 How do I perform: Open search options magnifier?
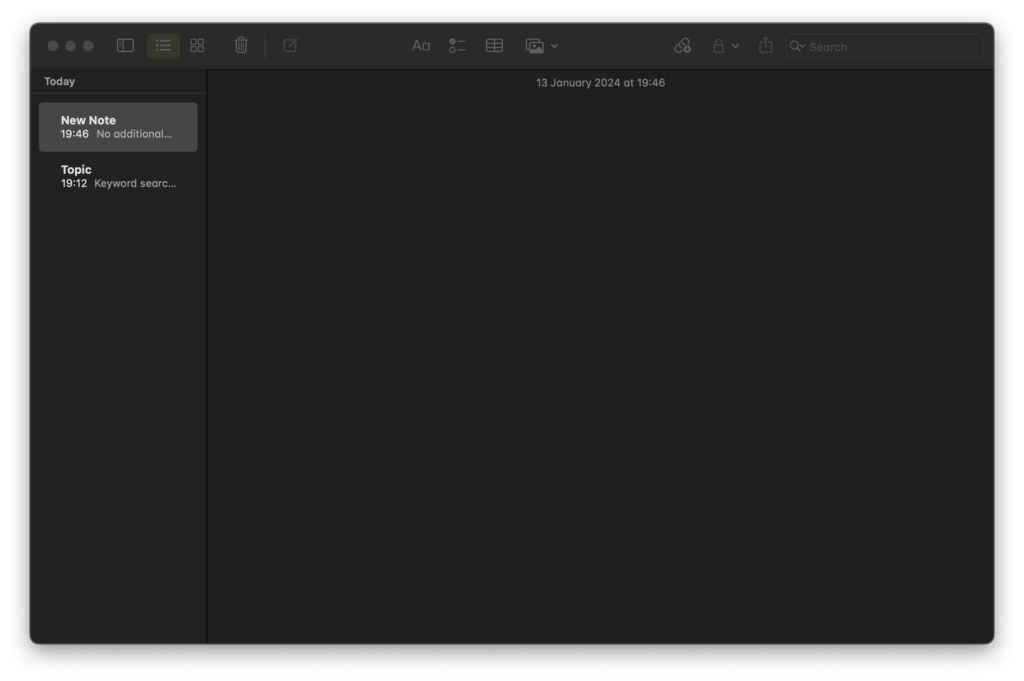coord(797,46)
